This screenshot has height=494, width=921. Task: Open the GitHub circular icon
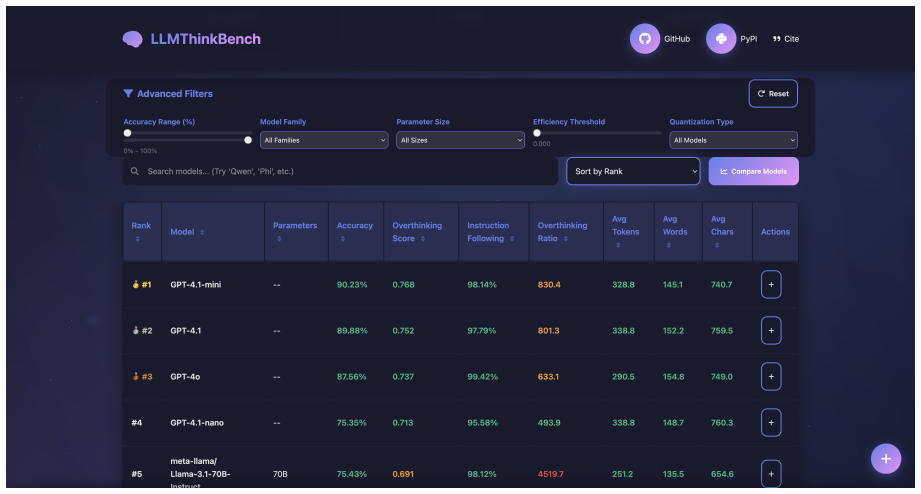[644, 39]
